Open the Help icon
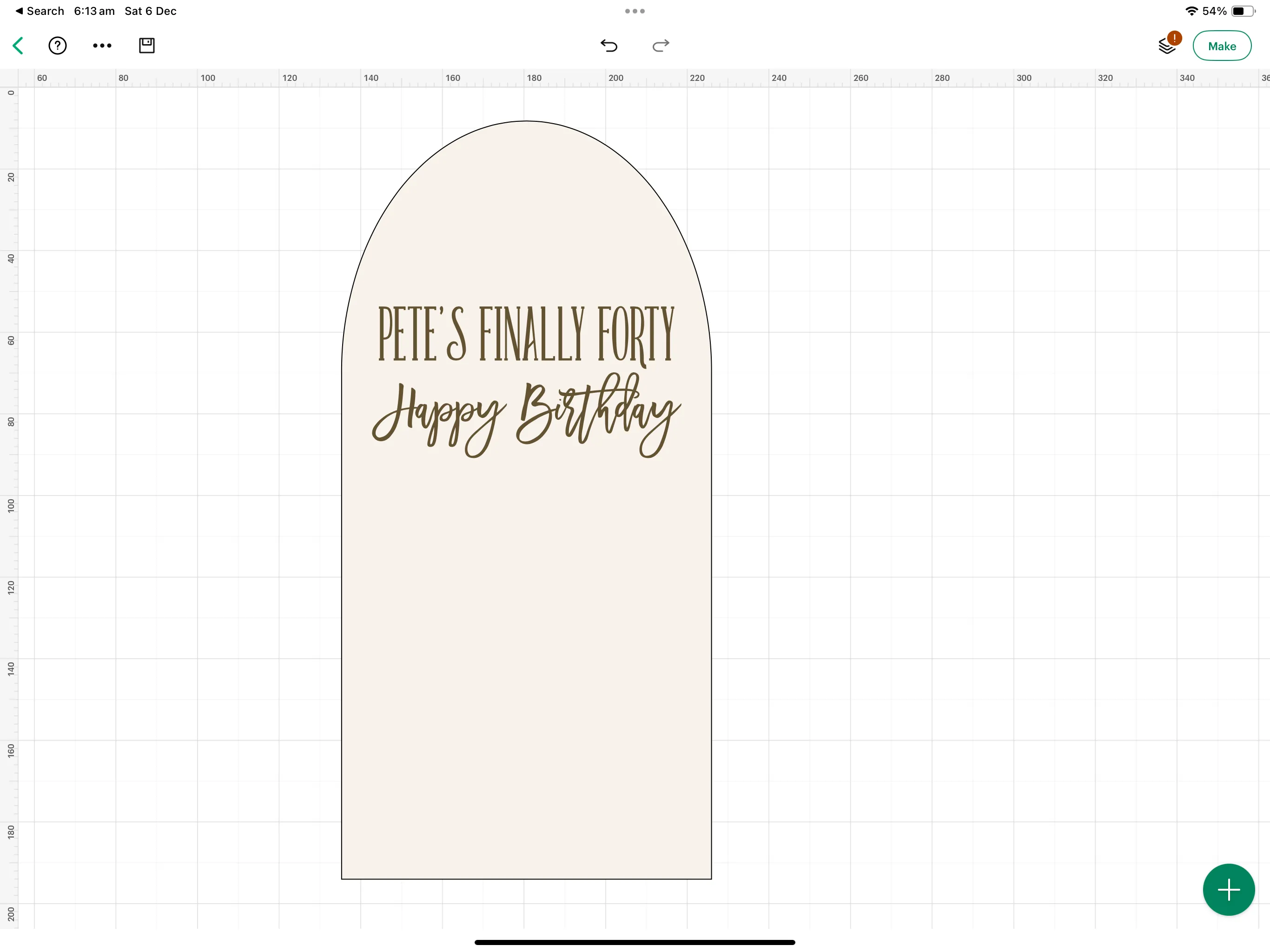The width and height of the screenshot is (1270, 952). coord(58,46)
